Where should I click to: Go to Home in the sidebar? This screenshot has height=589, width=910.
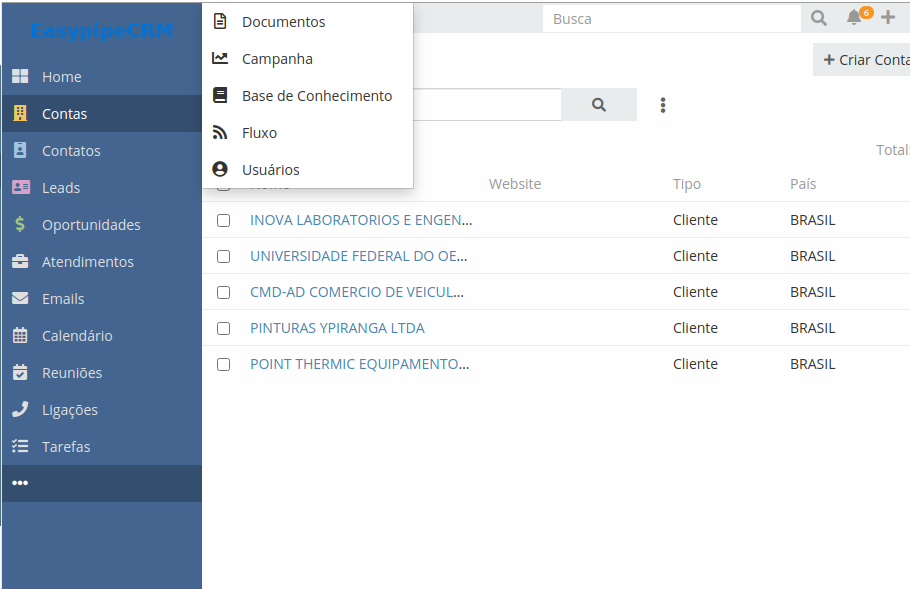click(x=102, y=77)
